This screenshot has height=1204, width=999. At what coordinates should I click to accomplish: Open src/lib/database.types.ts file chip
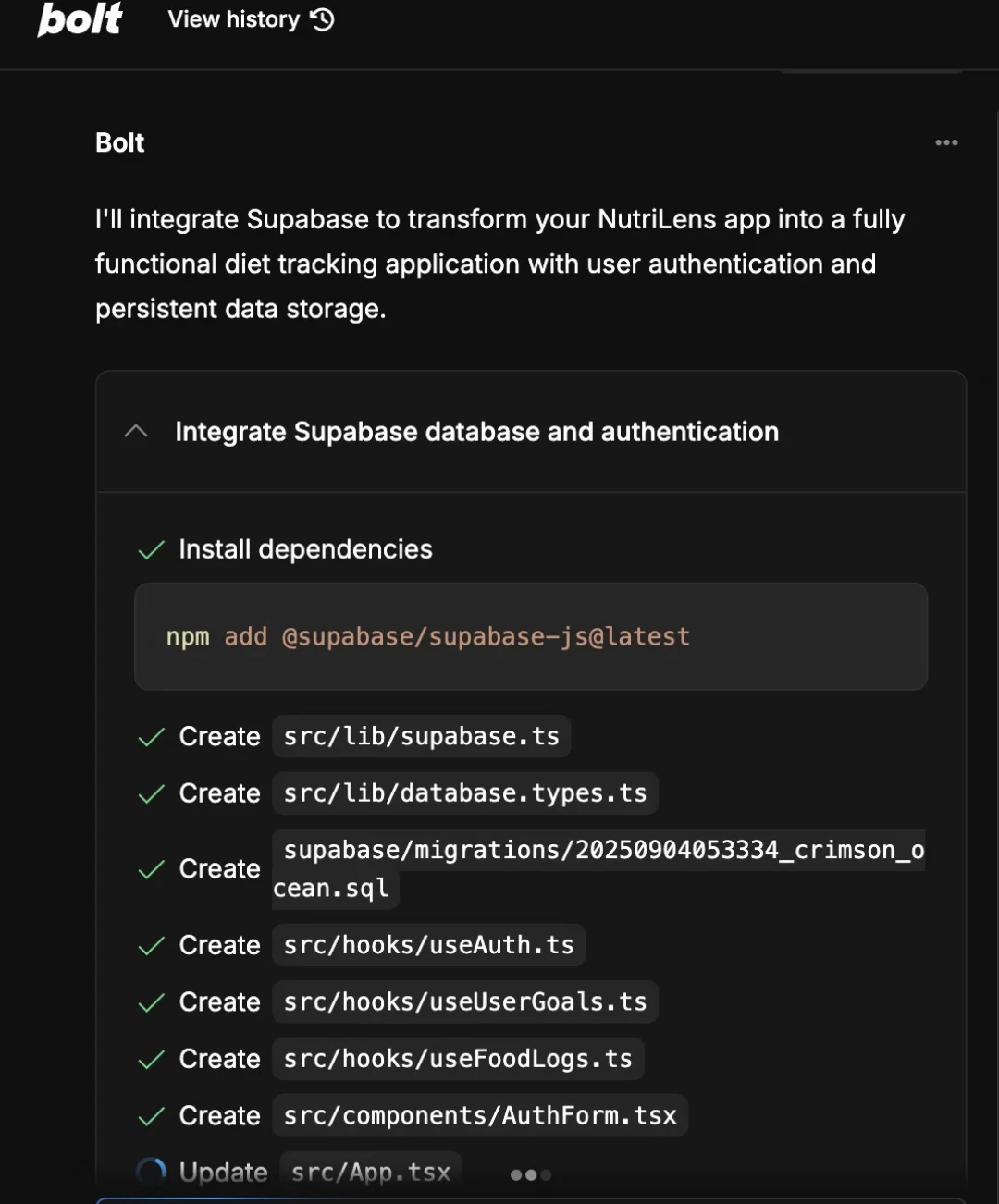[x=465, y=793]
